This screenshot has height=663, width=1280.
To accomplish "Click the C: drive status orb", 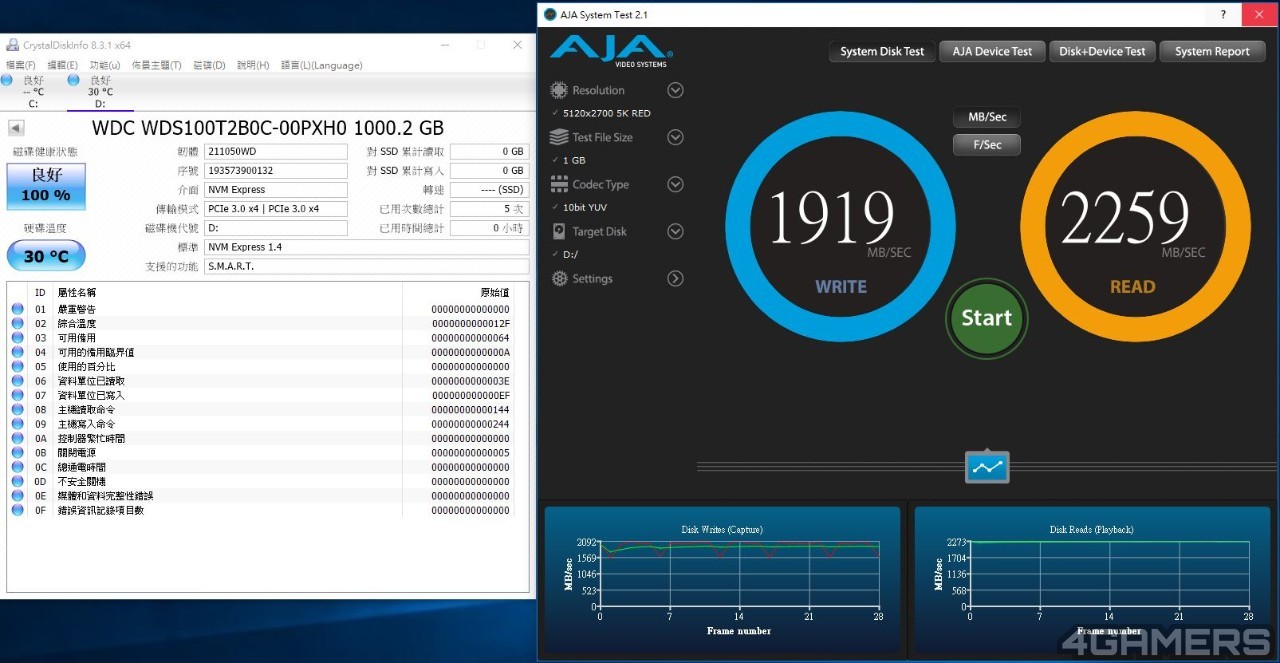I will pyautogui.click(x=7, y=80).
